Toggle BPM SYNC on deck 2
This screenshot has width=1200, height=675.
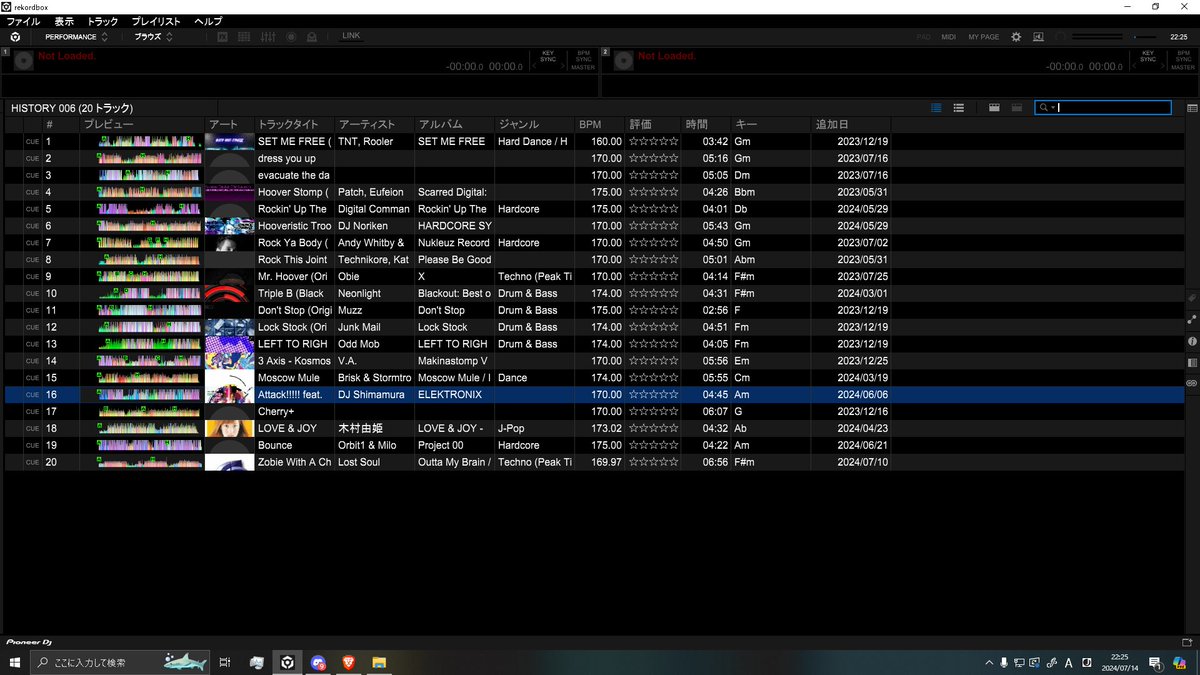point(1183,56)
